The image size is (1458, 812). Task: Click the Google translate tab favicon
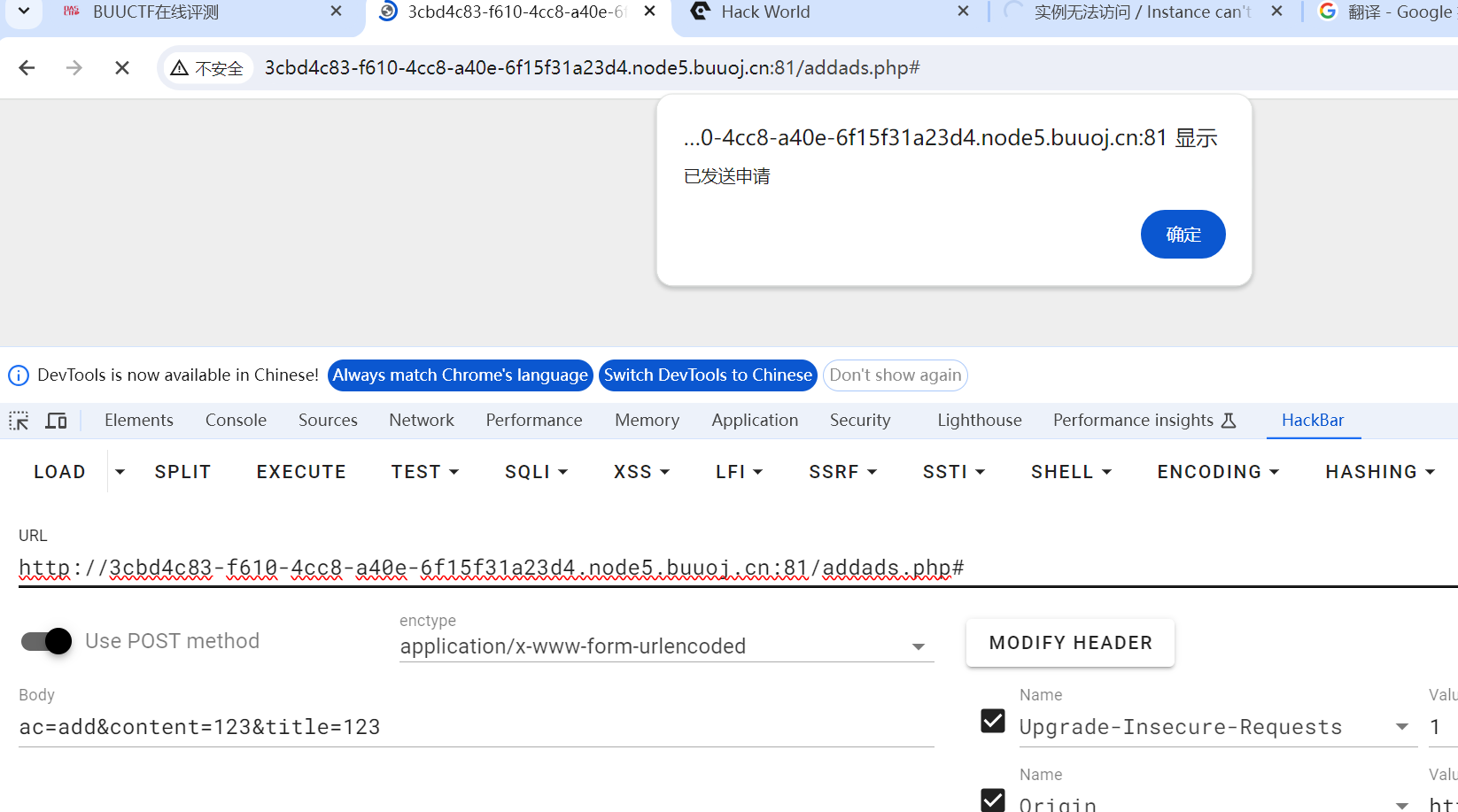point(1327,12)
